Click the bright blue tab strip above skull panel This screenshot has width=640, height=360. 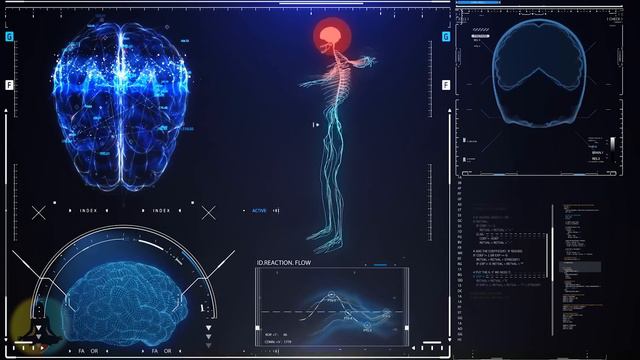[478, 2]
